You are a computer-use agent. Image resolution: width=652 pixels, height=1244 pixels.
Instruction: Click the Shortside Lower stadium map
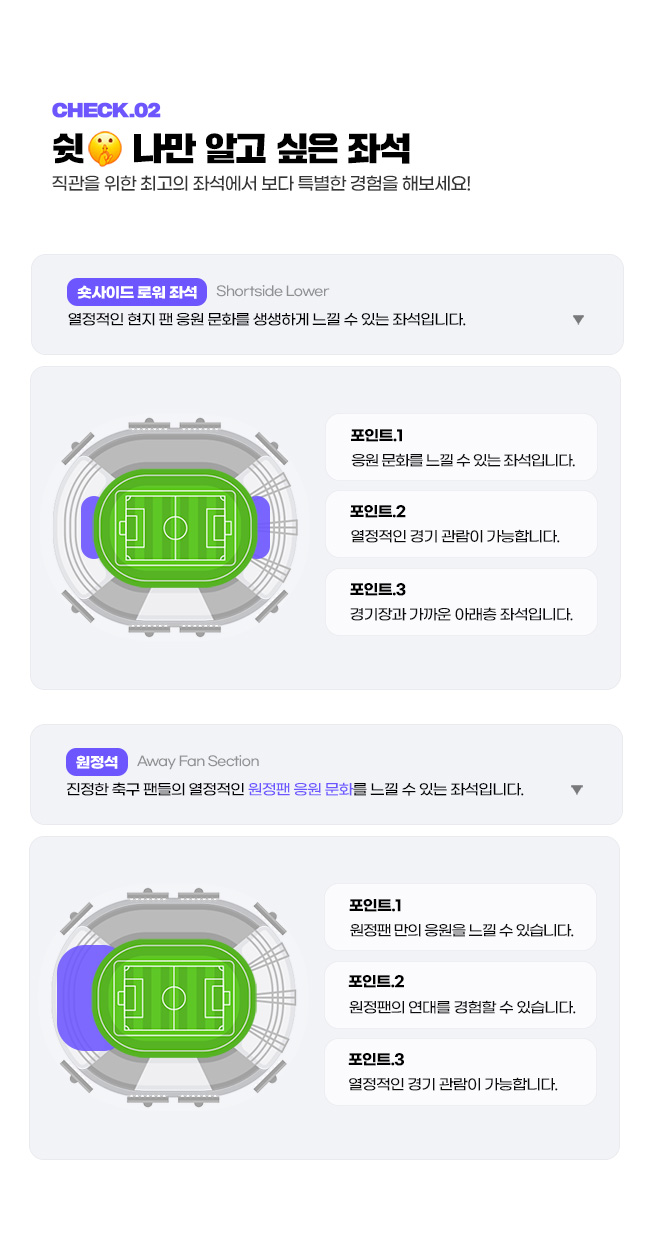click(x=175, y=526)
